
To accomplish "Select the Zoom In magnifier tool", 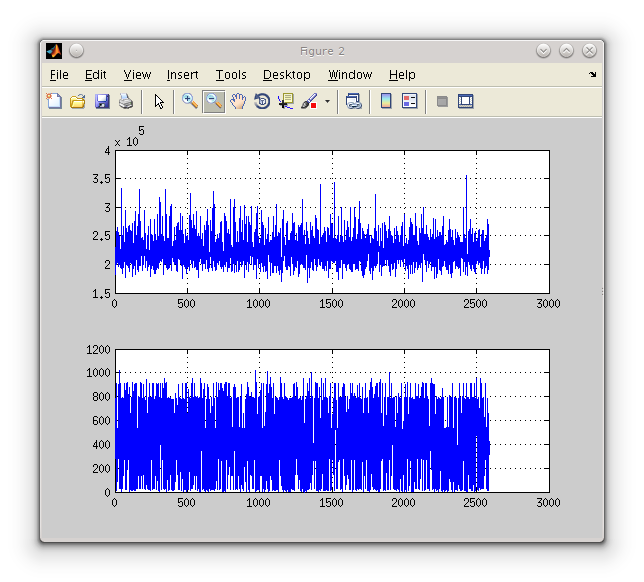I will (189, 101).
